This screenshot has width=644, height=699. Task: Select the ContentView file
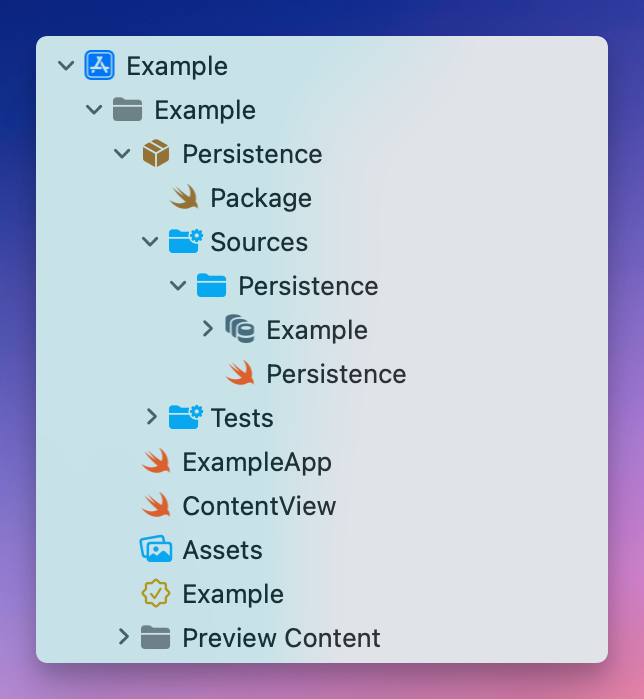259,506
